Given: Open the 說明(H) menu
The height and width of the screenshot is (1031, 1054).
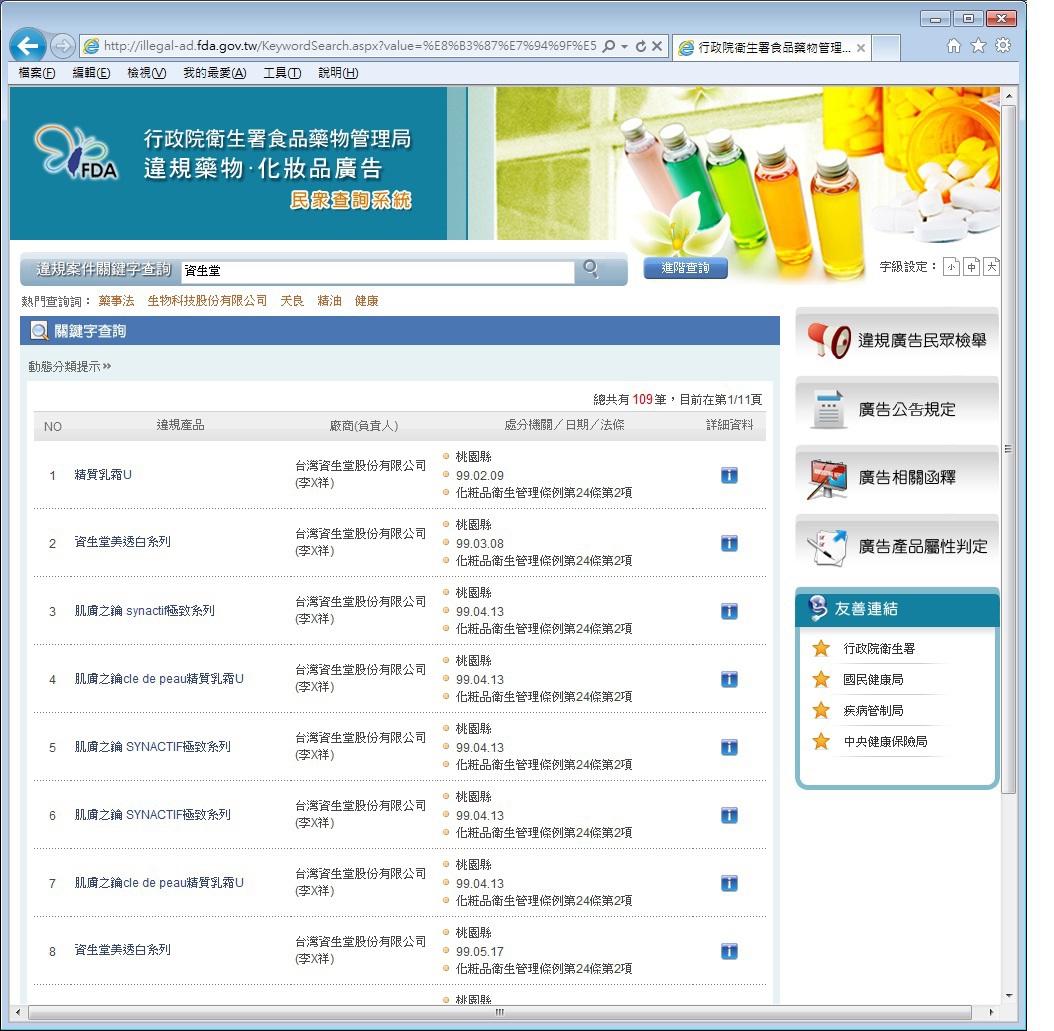Looking at the screenshot, I should (338, 73).
